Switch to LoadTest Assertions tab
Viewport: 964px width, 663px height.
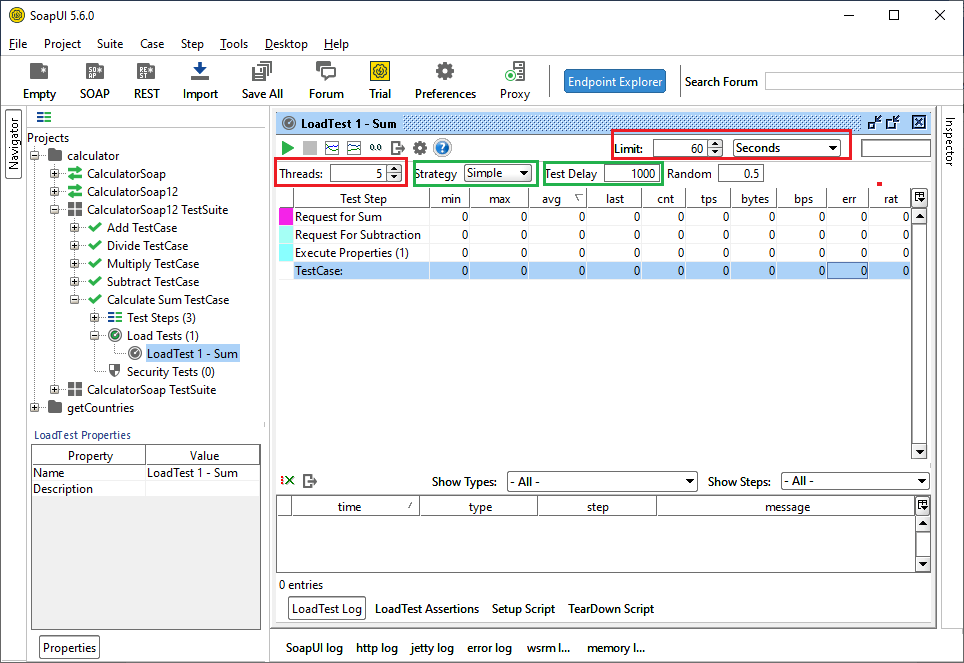tap(427, 609)
